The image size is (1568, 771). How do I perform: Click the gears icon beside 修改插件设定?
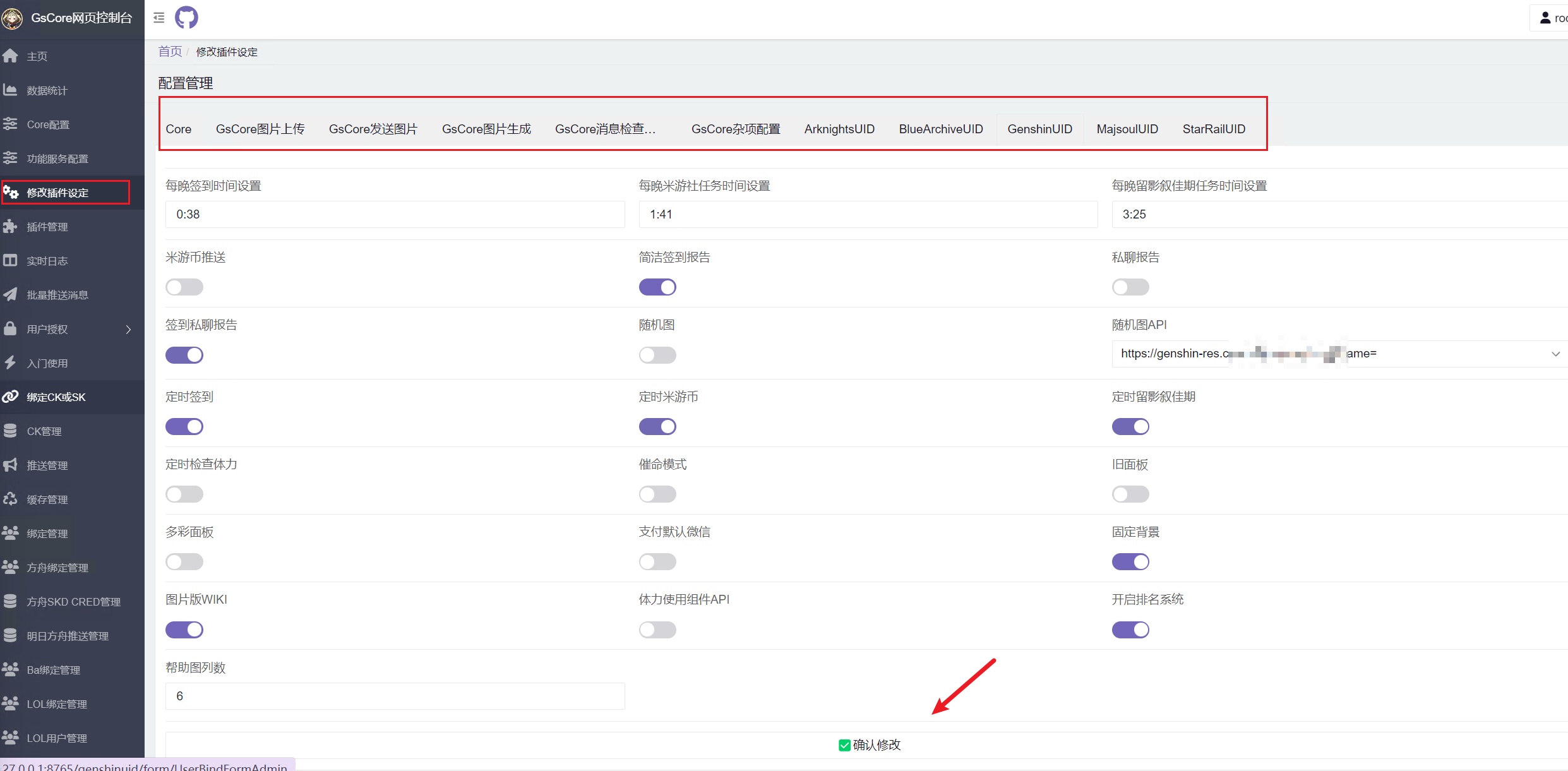tap(11, 192)
